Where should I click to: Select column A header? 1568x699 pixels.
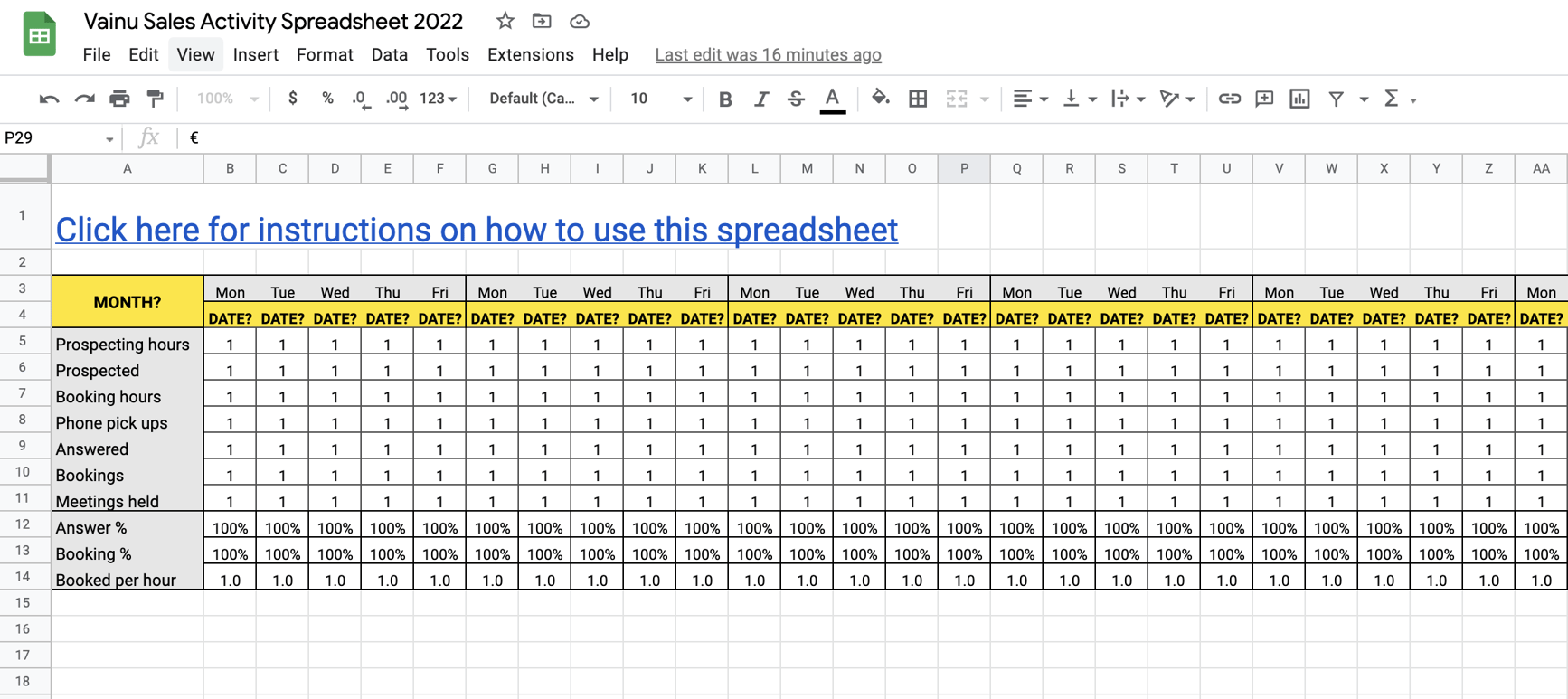[x=128, y=168]
